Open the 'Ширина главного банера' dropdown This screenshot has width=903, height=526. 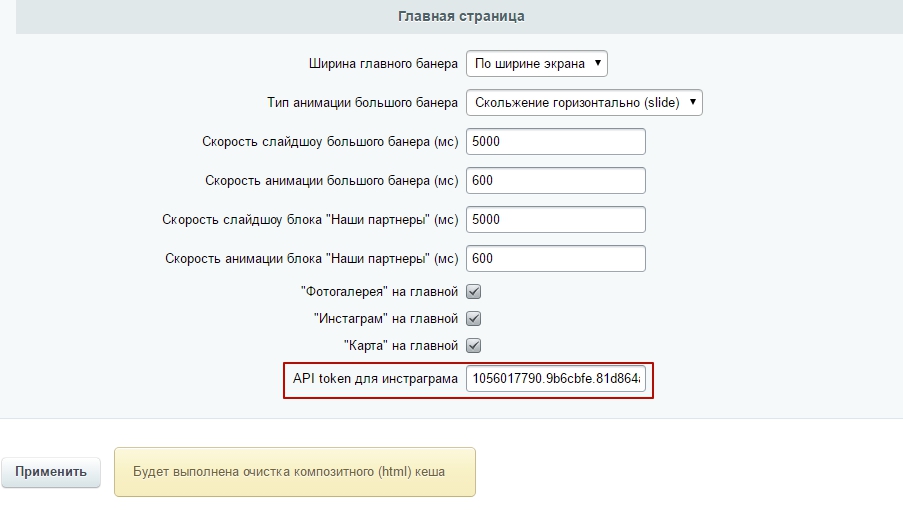point(537,64)
